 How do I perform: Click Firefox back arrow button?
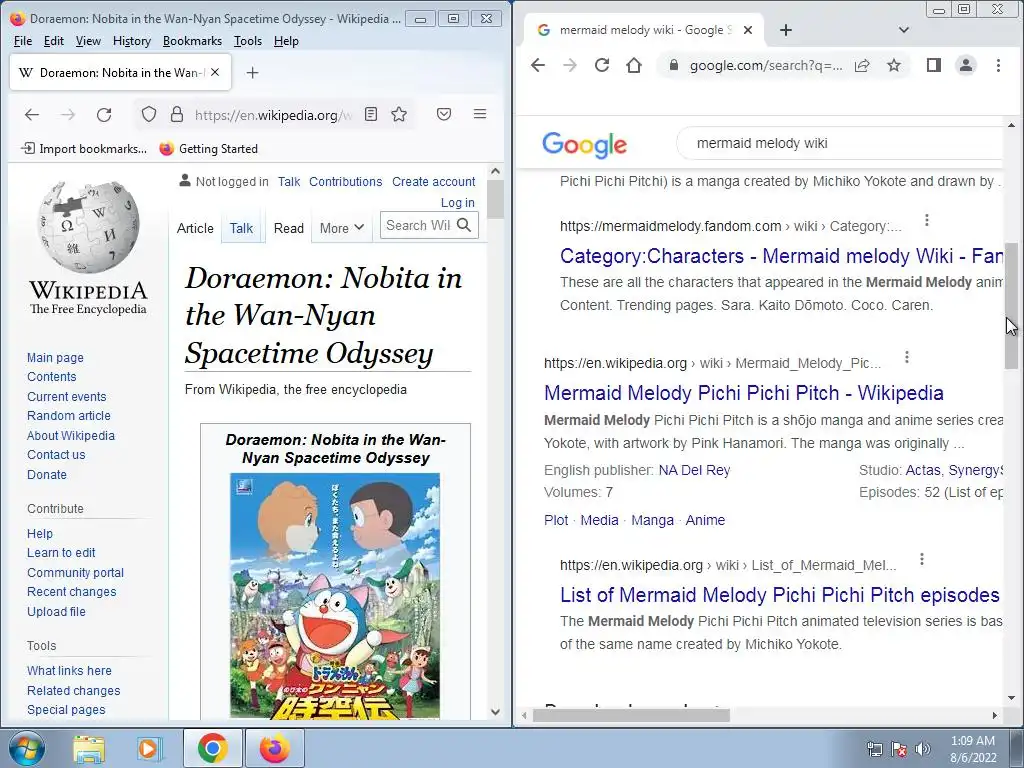point(31,115)
